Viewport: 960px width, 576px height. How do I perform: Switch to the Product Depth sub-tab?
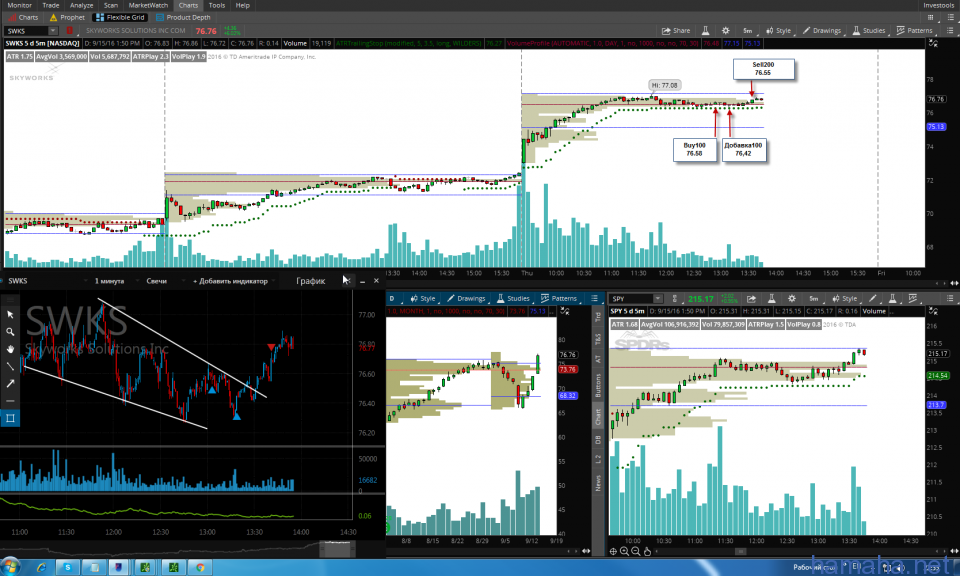click(x=183, y=17)
